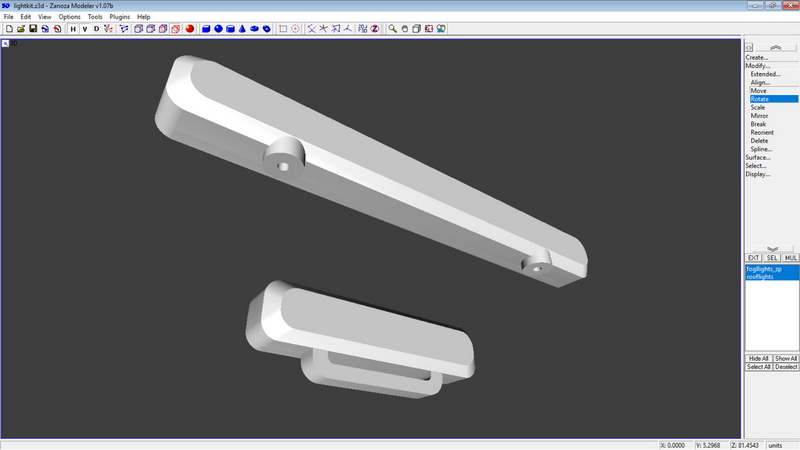Expand the Display... command group
The image size is (800, 450).
(758, 174)
